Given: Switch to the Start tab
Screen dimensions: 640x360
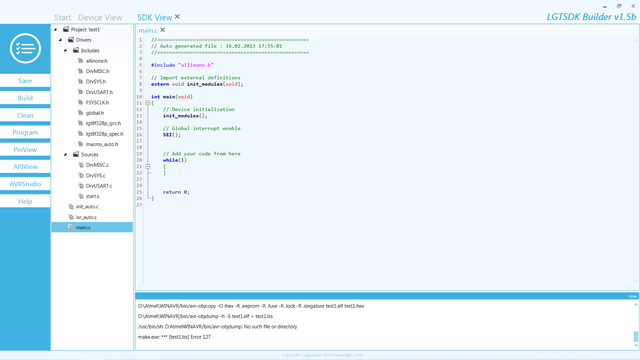Looking at the screenshot, I should (62, 18).
